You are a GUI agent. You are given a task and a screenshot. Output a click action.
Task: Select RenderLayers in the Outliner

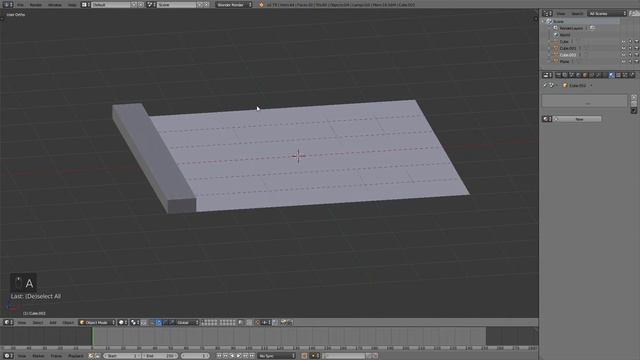pos(571,28)
